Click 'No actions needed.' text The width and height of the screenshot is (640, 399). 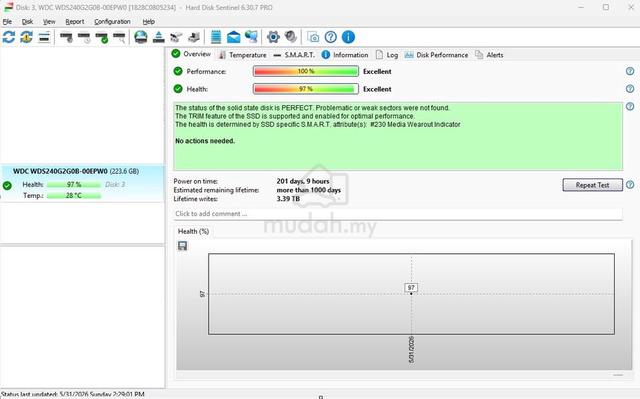pyautogui.click(x=205, y=141)
